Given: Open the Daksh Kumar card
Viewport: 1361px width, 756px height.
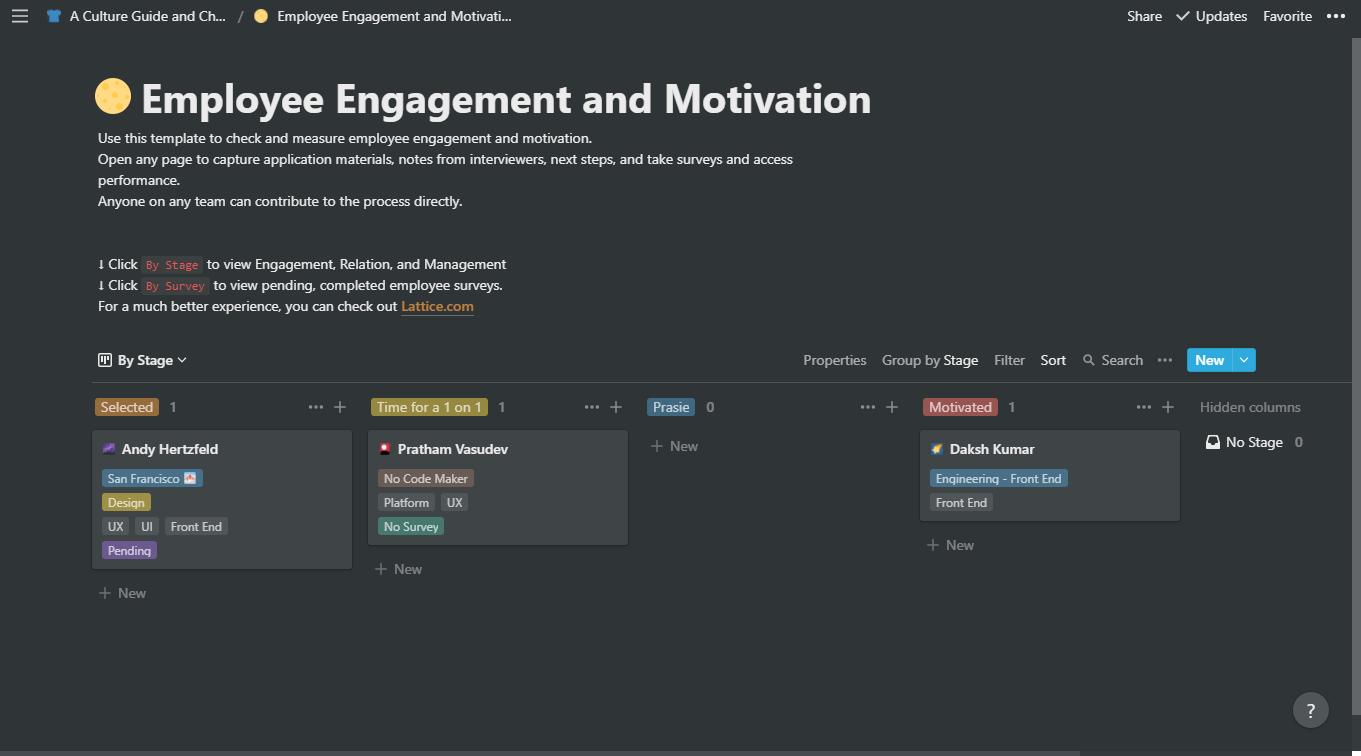Looking at the screenshot, I should (x=1049, y=476).
